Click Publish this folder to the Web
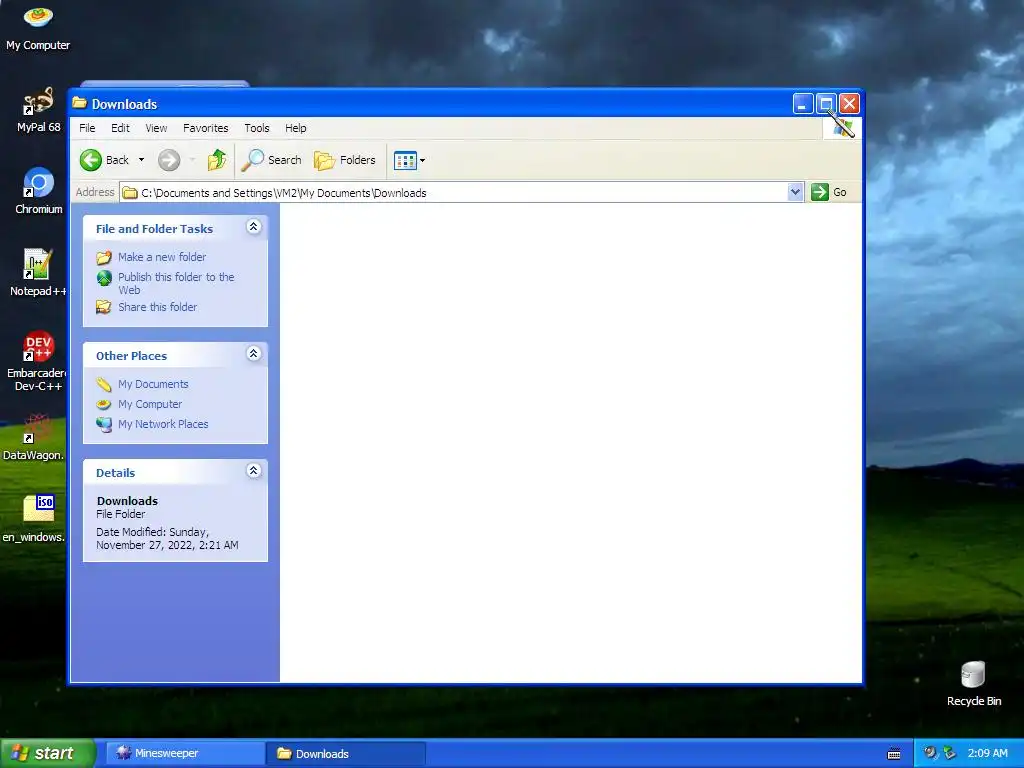The height and width of the screenshot is (768, 1024). [x=176, y=283]
